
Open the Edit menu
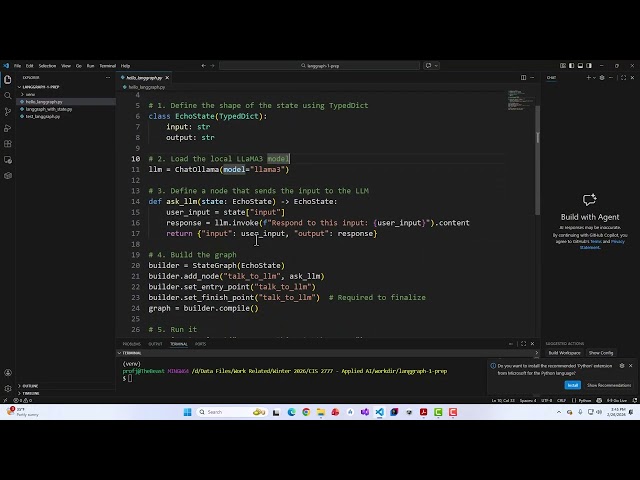pos(29,66)
